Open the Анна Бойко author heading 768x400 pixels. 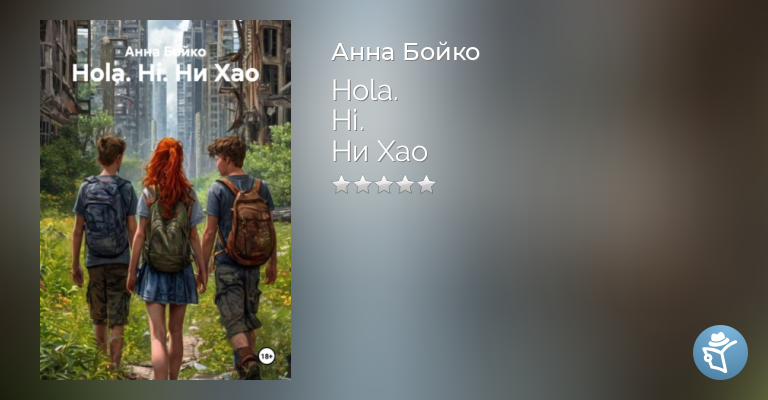(x=406, y=52)
